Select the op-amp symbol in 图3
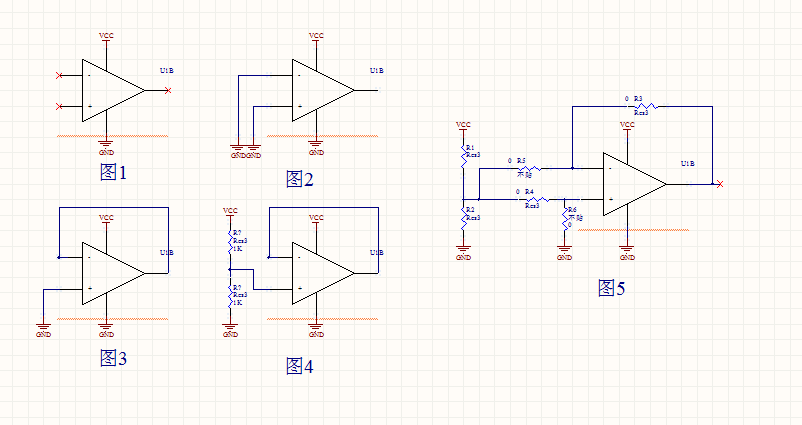 (x=110, y=273)
